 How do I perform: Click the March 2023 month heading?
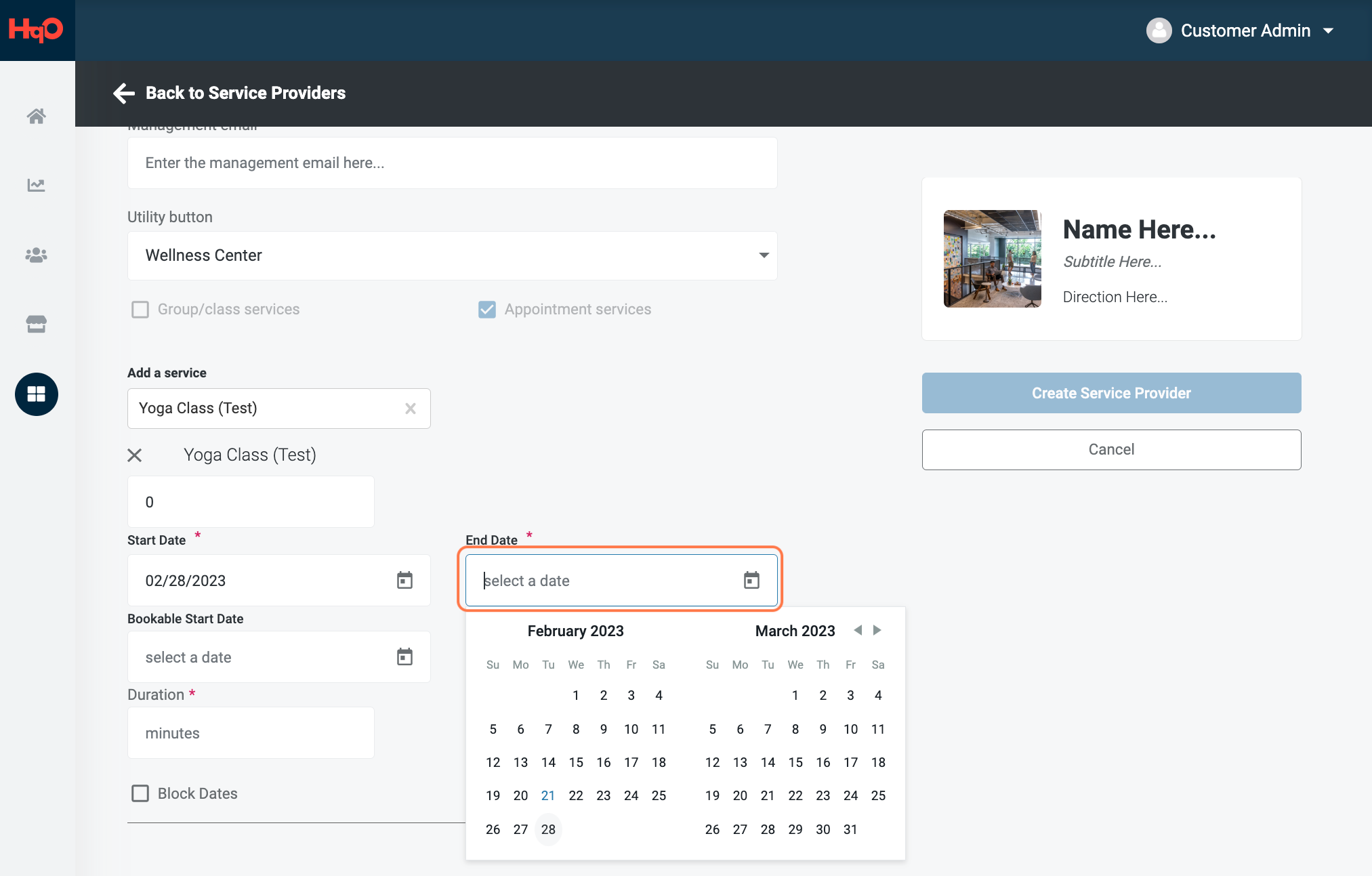(795, 631)
